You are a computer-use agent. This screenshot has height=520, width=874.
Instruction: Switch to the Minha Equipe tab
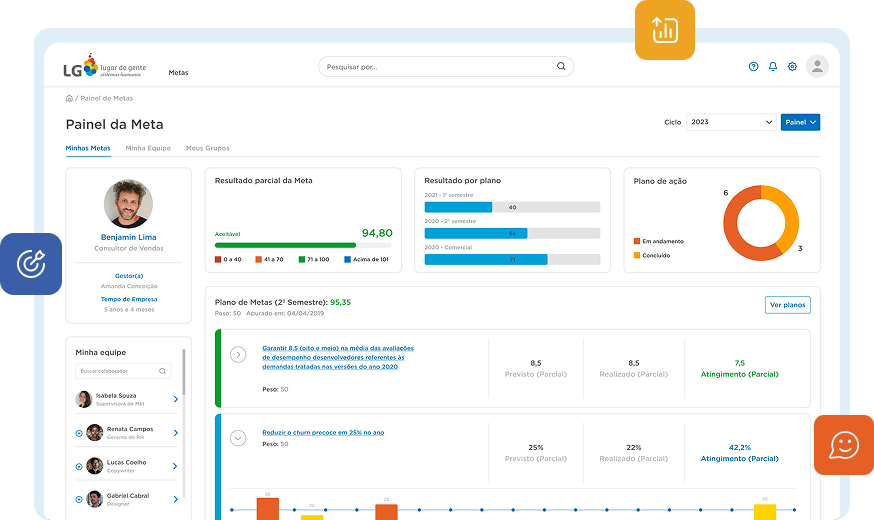pyautogui.click(x=147, y=148)
